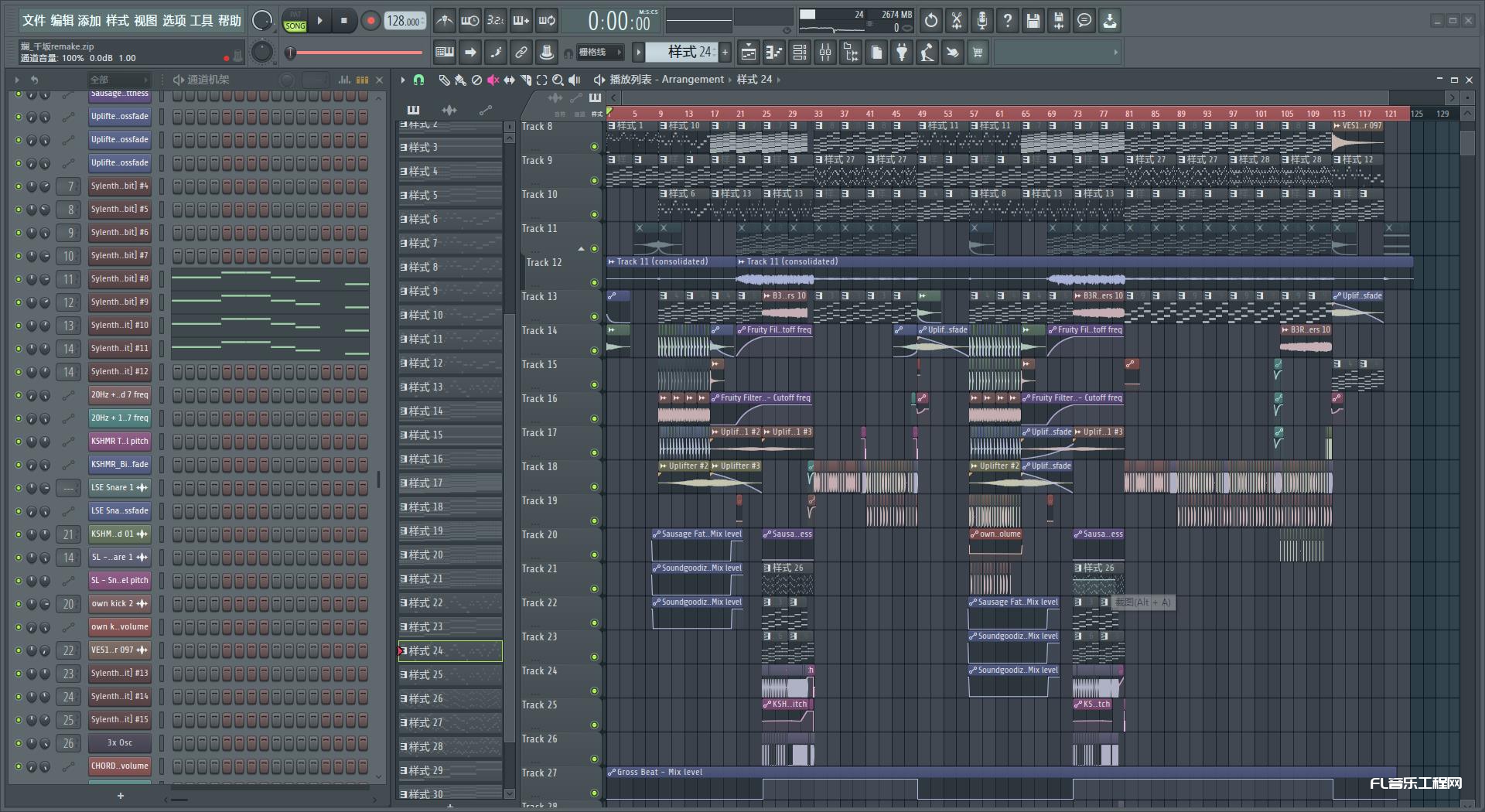Mute the Sylenth..bit] #4 channel LED
This screenshot has height=812, width=1485.
[x=19, y=186]
